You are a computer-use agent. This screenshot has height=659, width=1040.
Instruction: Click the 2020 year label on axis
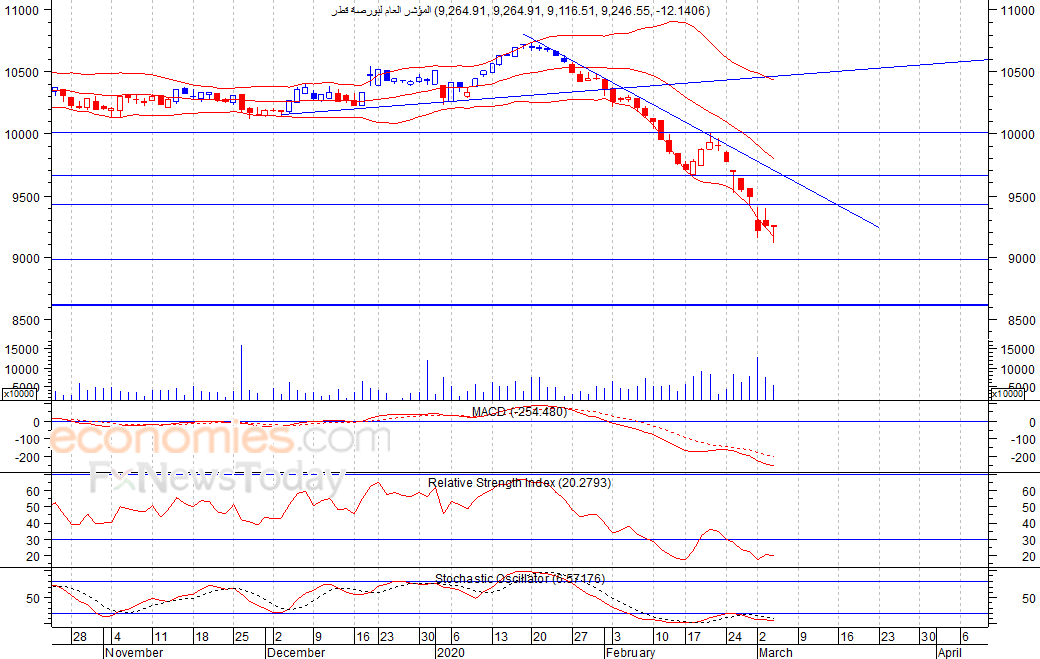pos(451,652)
